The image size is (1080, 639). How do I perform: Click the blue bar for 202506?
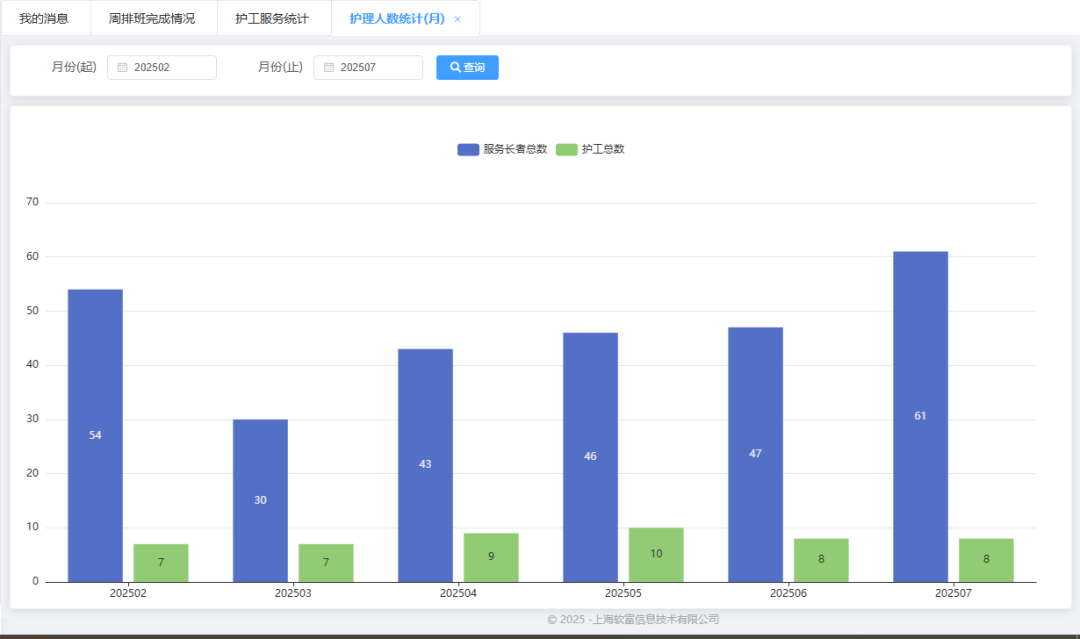tap(755, 454)
